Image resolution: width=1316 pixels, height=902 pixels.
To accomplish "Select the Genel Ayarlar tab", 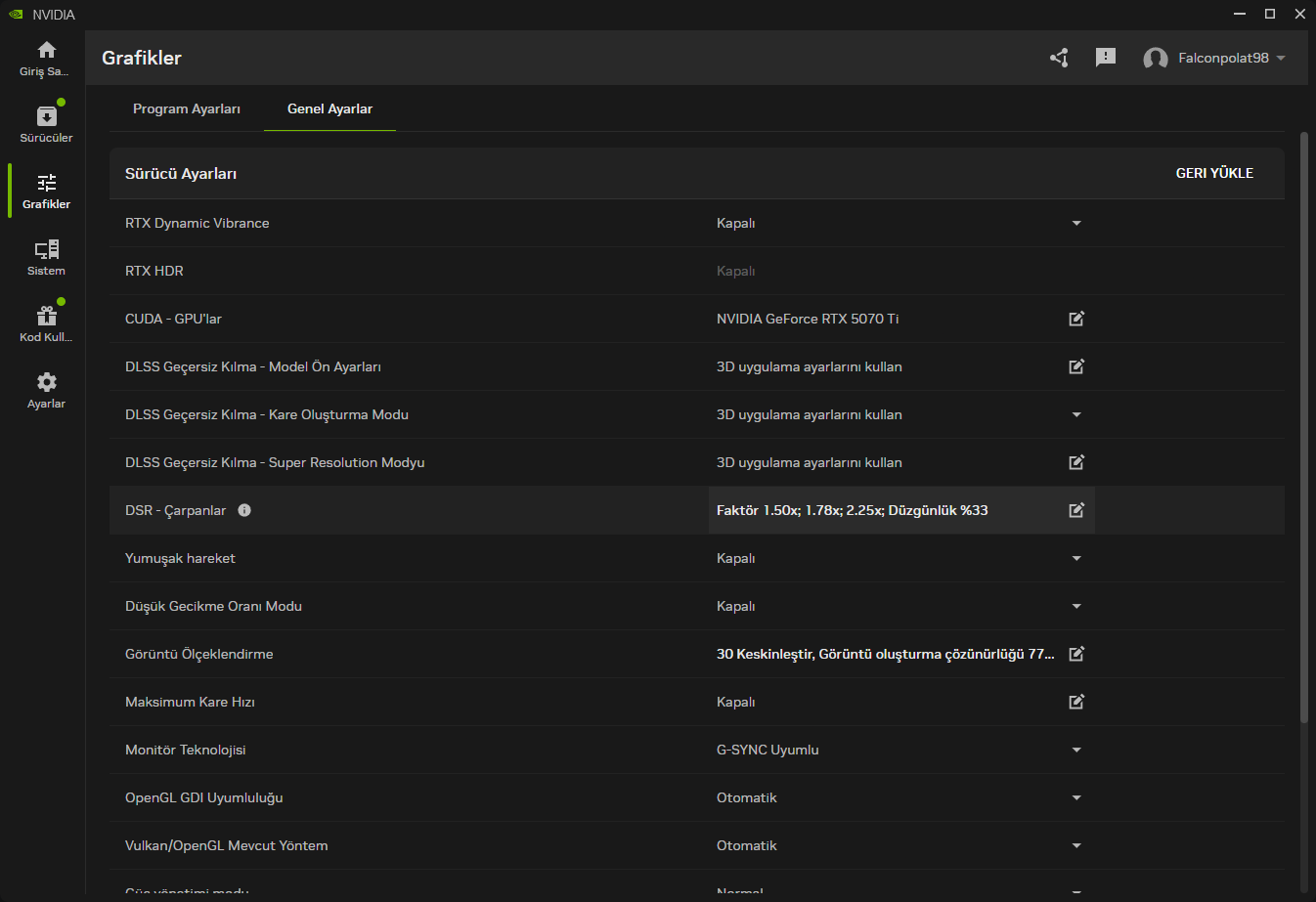I will tap(329, 108).
